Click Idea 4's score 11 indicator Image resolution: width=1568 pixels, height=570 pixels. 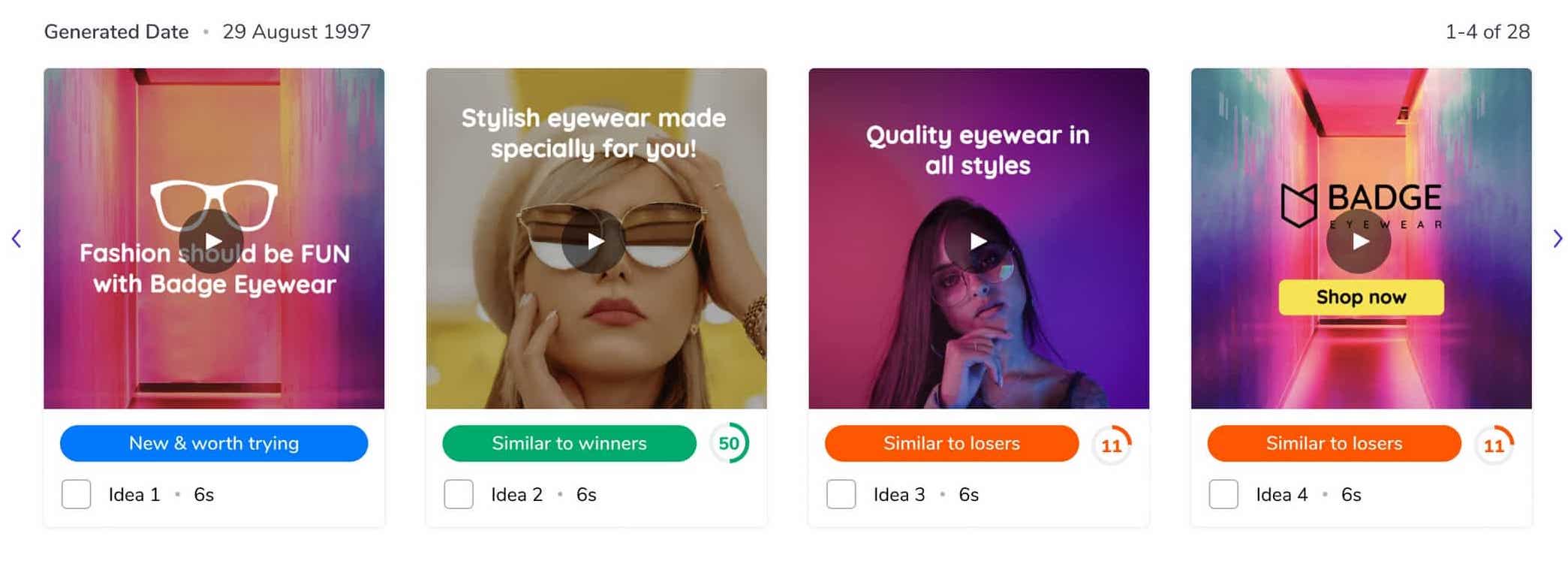pos(1494,445)
